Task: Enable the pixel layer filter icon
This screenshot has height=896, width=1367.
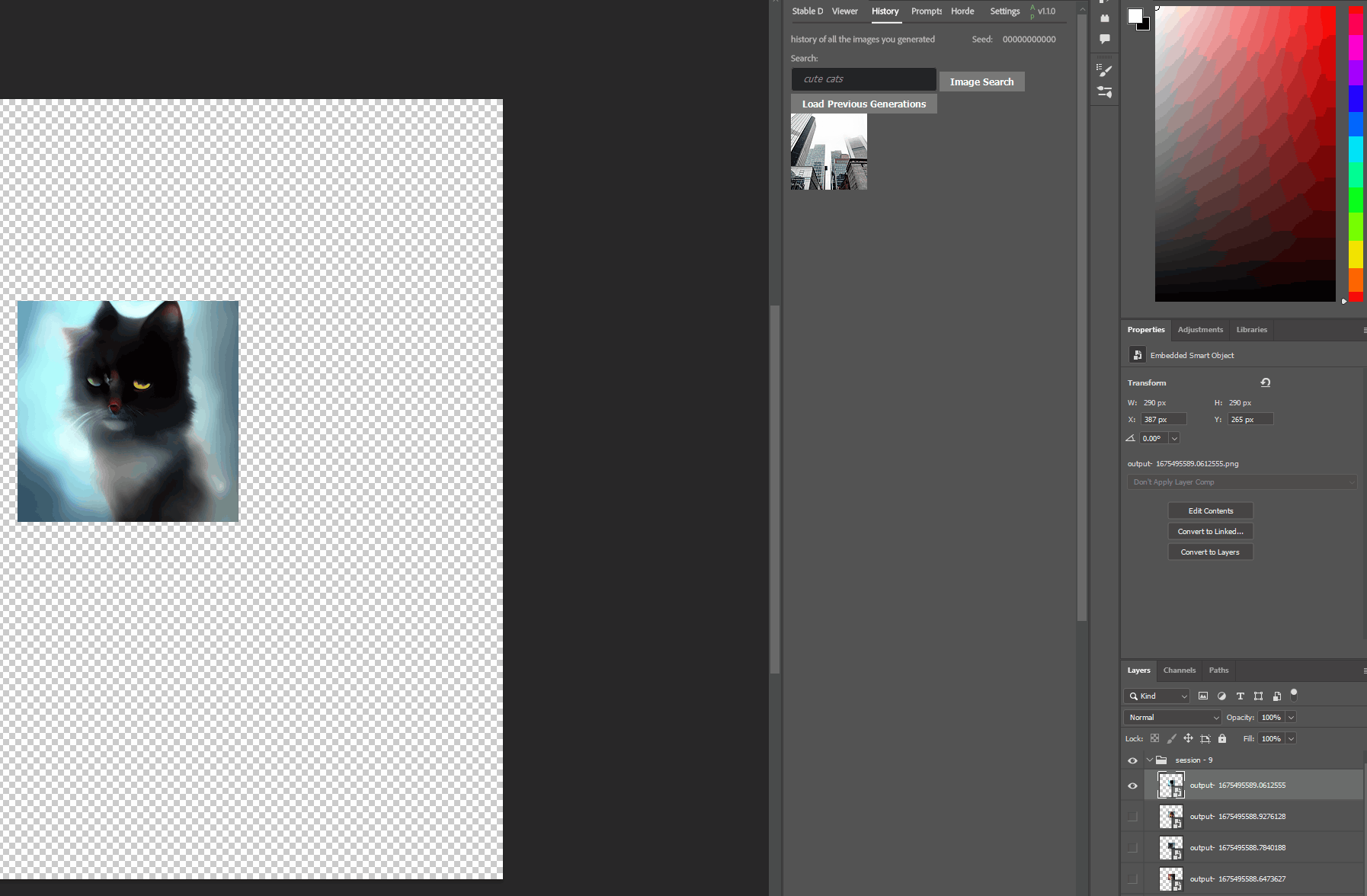Action: tap(1203, 696)
